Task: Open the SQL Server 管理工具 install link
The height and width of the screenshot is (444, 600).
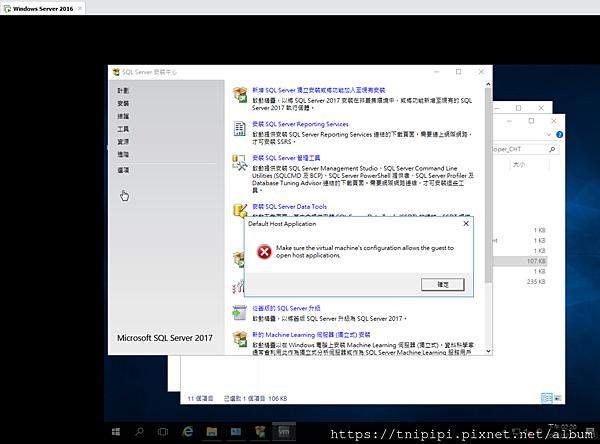Action: pos(286,158)
